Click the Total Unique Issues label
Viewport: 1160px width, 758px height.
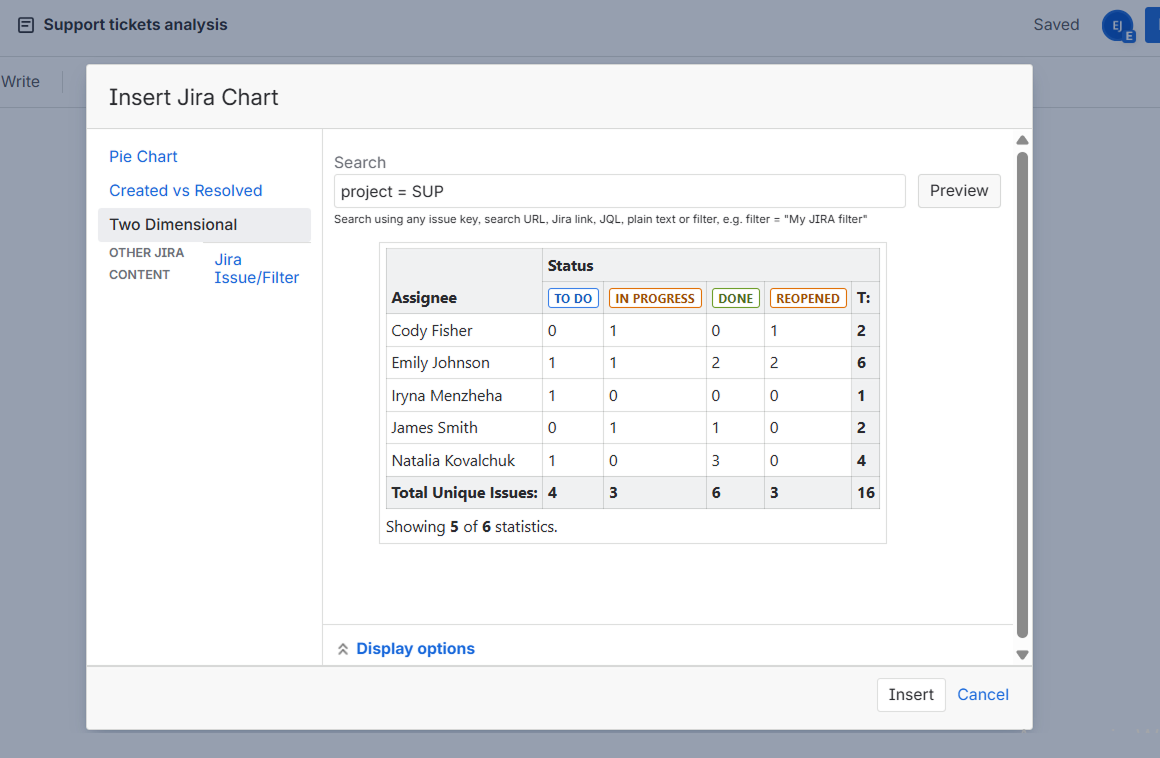[465, 493]
